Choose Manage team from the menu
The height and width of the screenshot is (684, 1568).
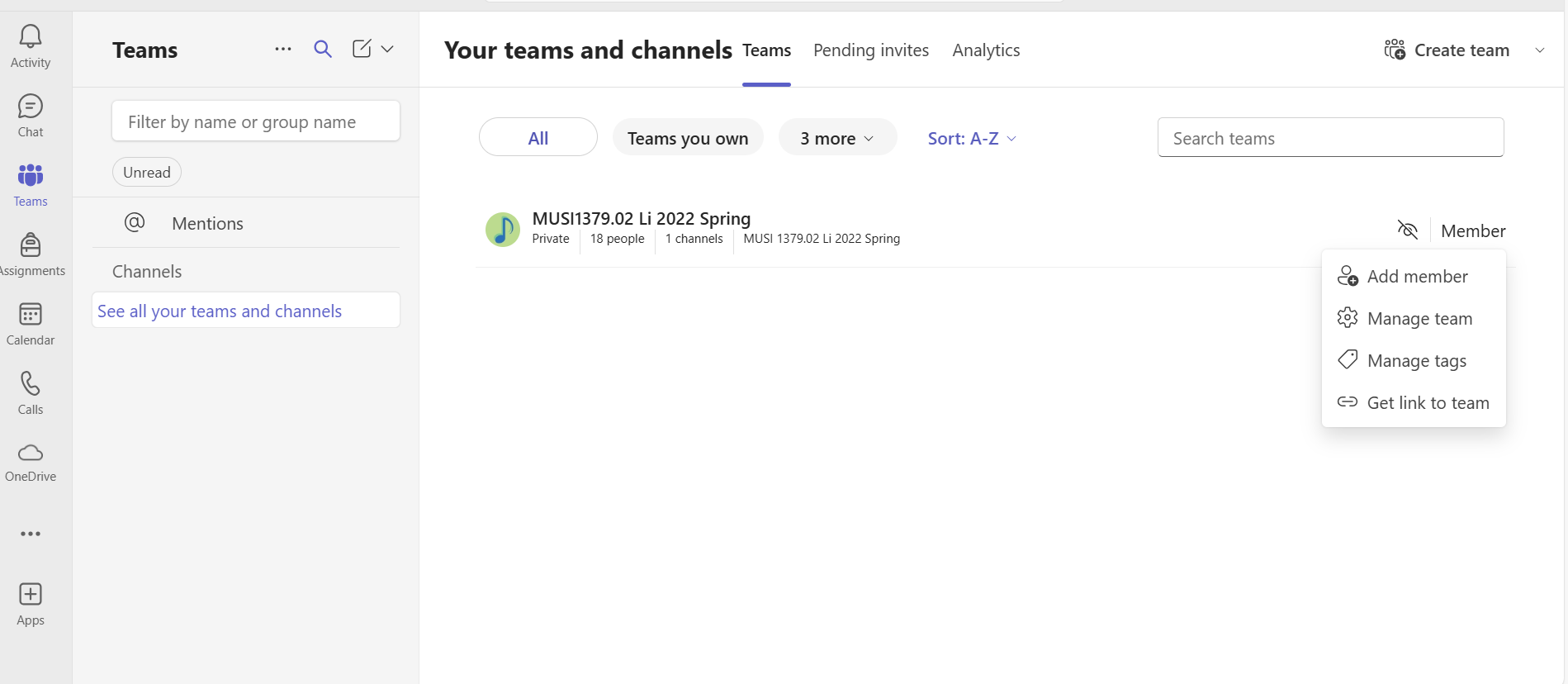[x=1414, y=318]
